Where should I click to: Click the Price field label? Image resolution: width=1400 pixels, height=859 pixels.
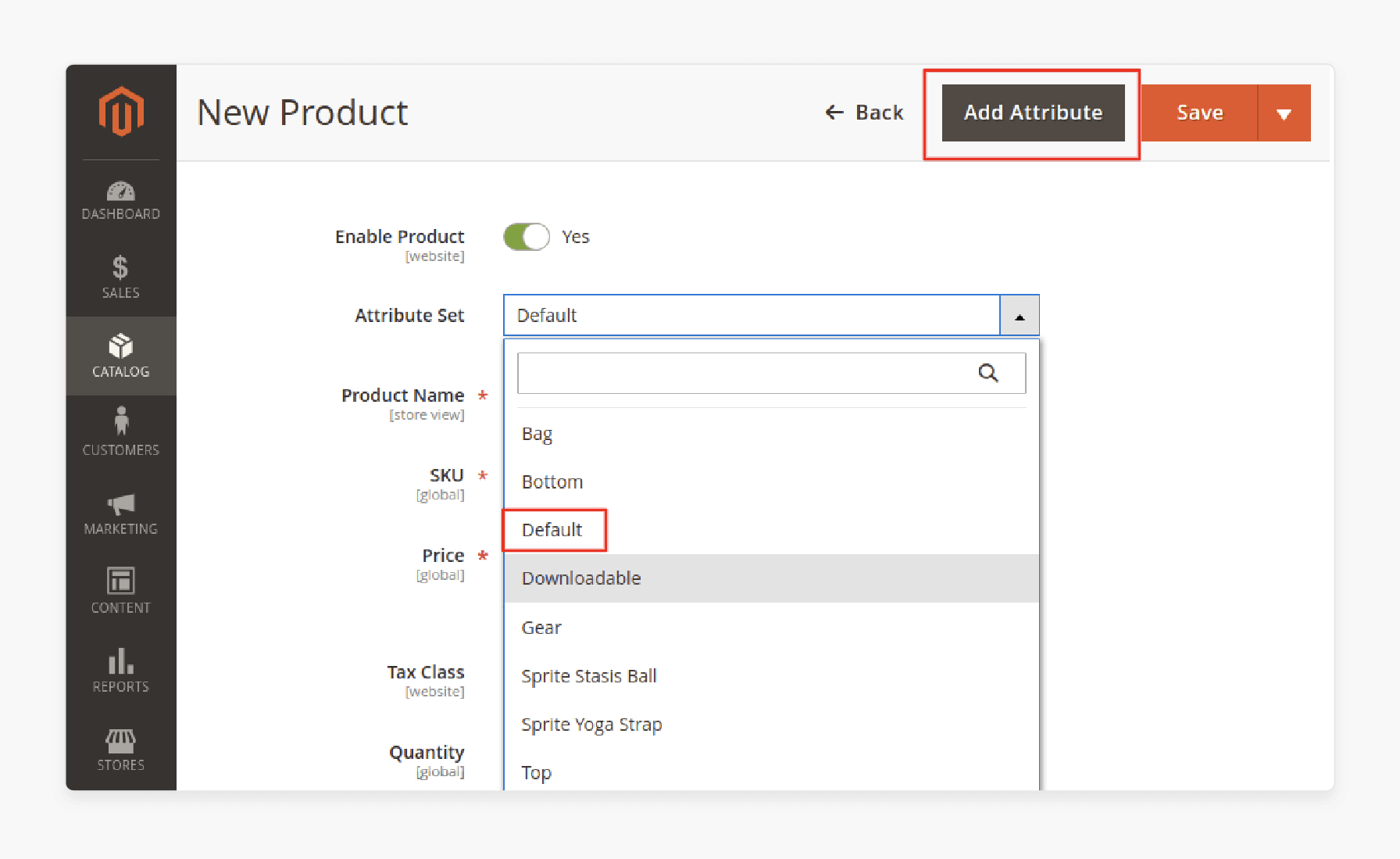coord(443,556)
